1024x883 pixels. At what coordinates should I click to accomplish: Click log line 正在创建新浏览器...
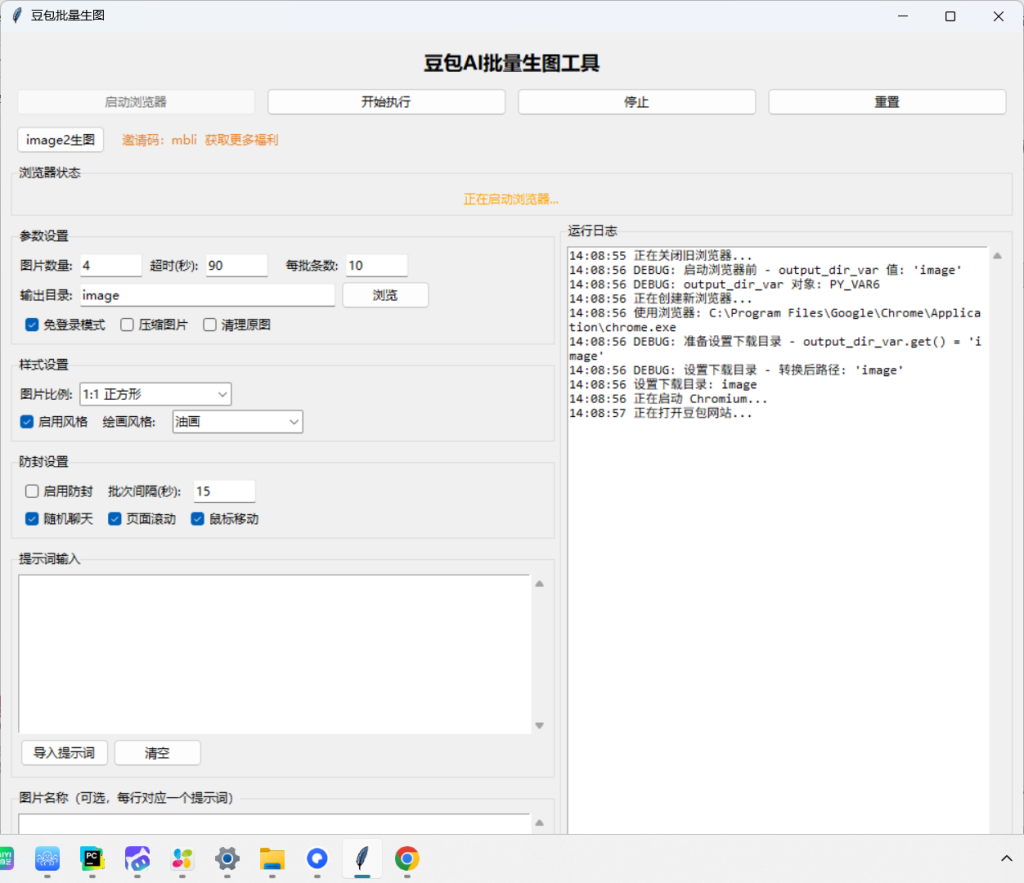[x=661, y=298]
